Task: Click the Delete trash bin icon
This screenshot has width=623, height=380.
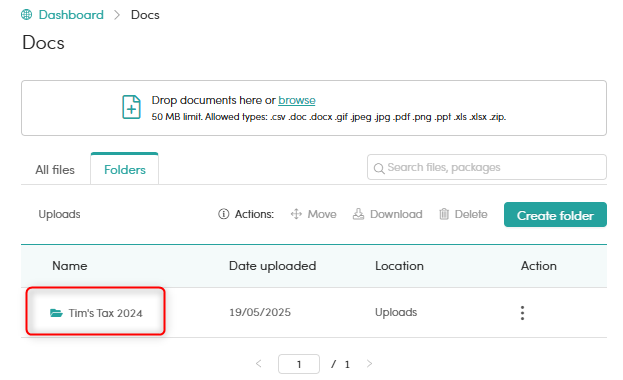Action: pyautogui.click(x=444, y=214)
